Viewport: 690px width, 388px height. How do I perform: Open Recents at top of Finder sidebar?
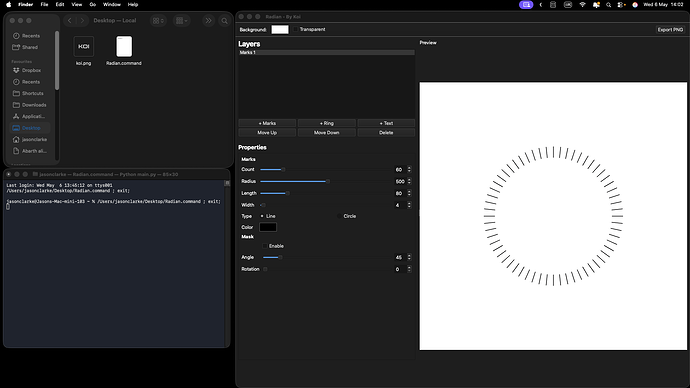click(31, 36)
